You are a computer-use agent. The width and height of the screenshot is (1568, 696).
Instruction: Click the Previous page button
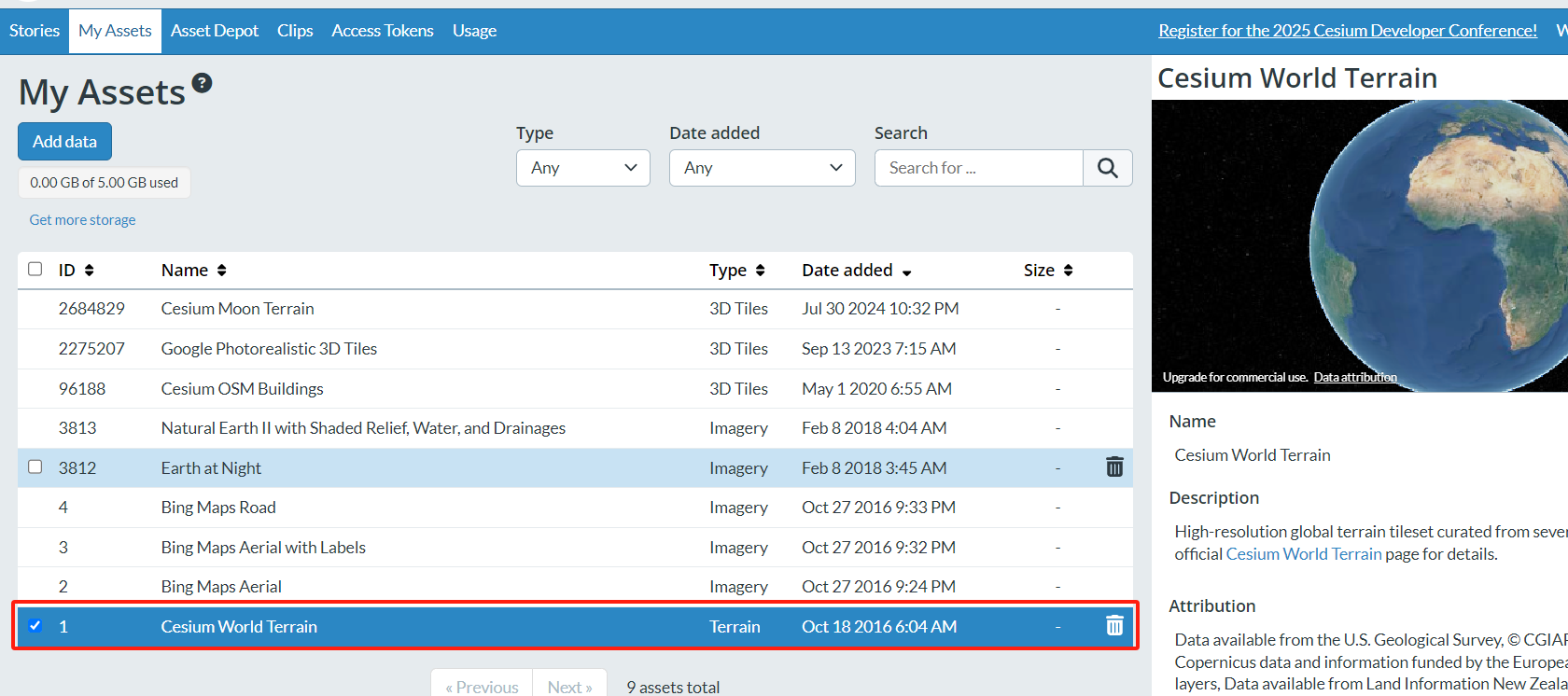(x=482, y=685)
